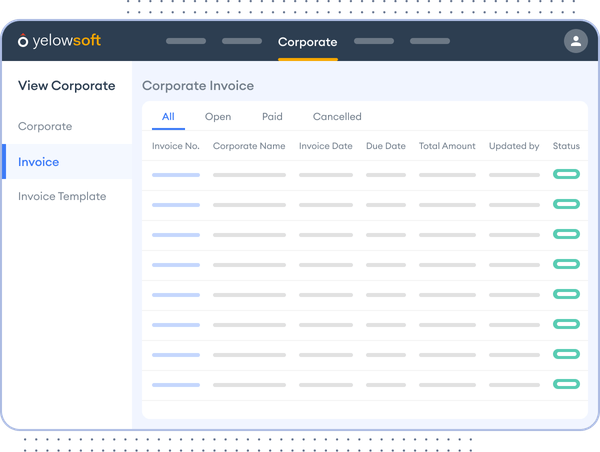Click the Due Date column header
The image size is (600, 452).
[386, 146]
